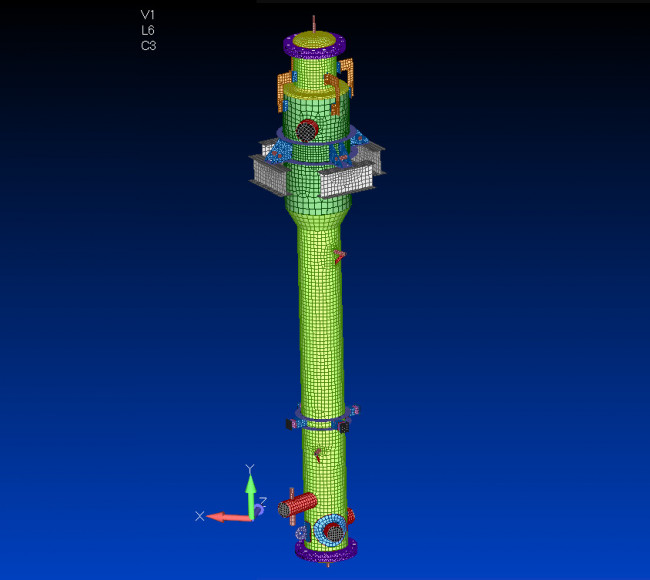Select the blue Z axis marker
Screen dimensions: 650x580
tap(259, 510)
